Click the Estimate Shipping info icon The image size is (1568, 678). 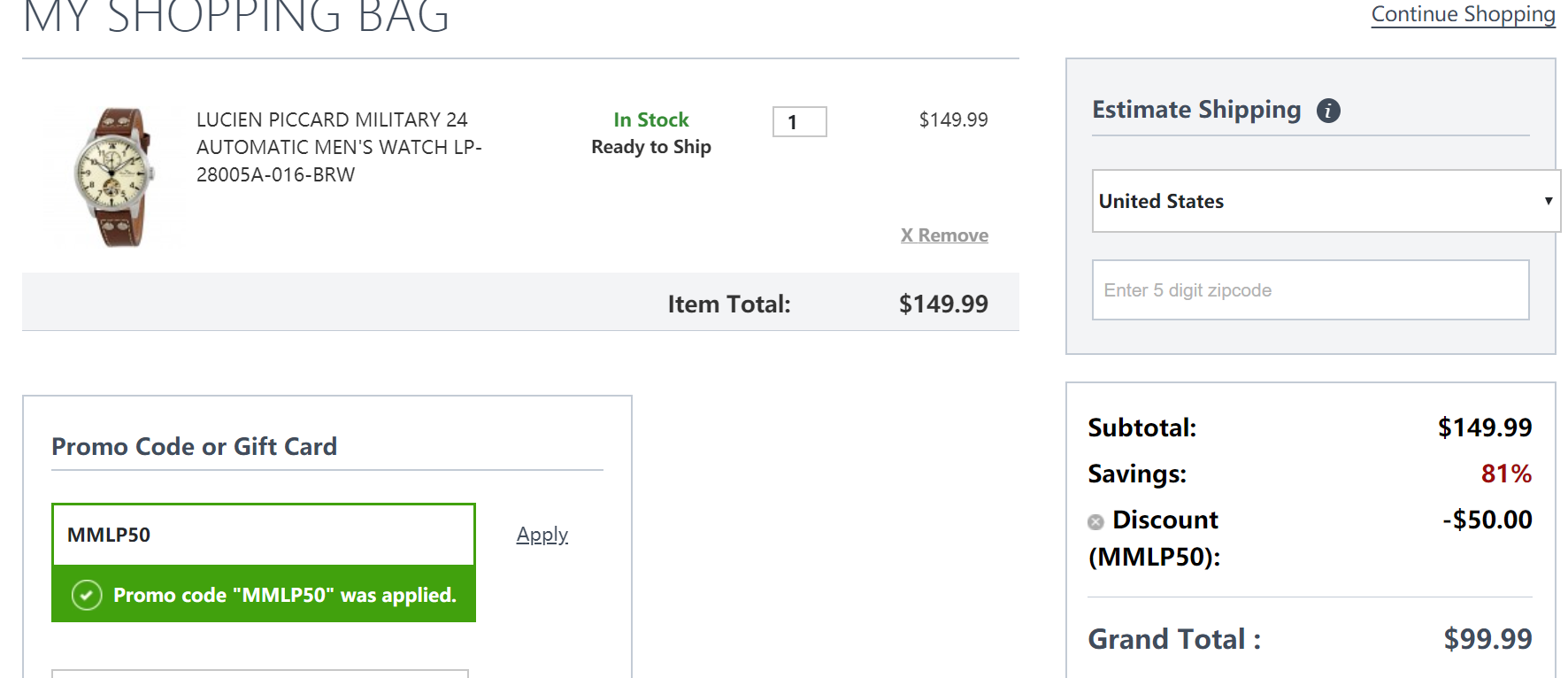(x=1328, y=111)
